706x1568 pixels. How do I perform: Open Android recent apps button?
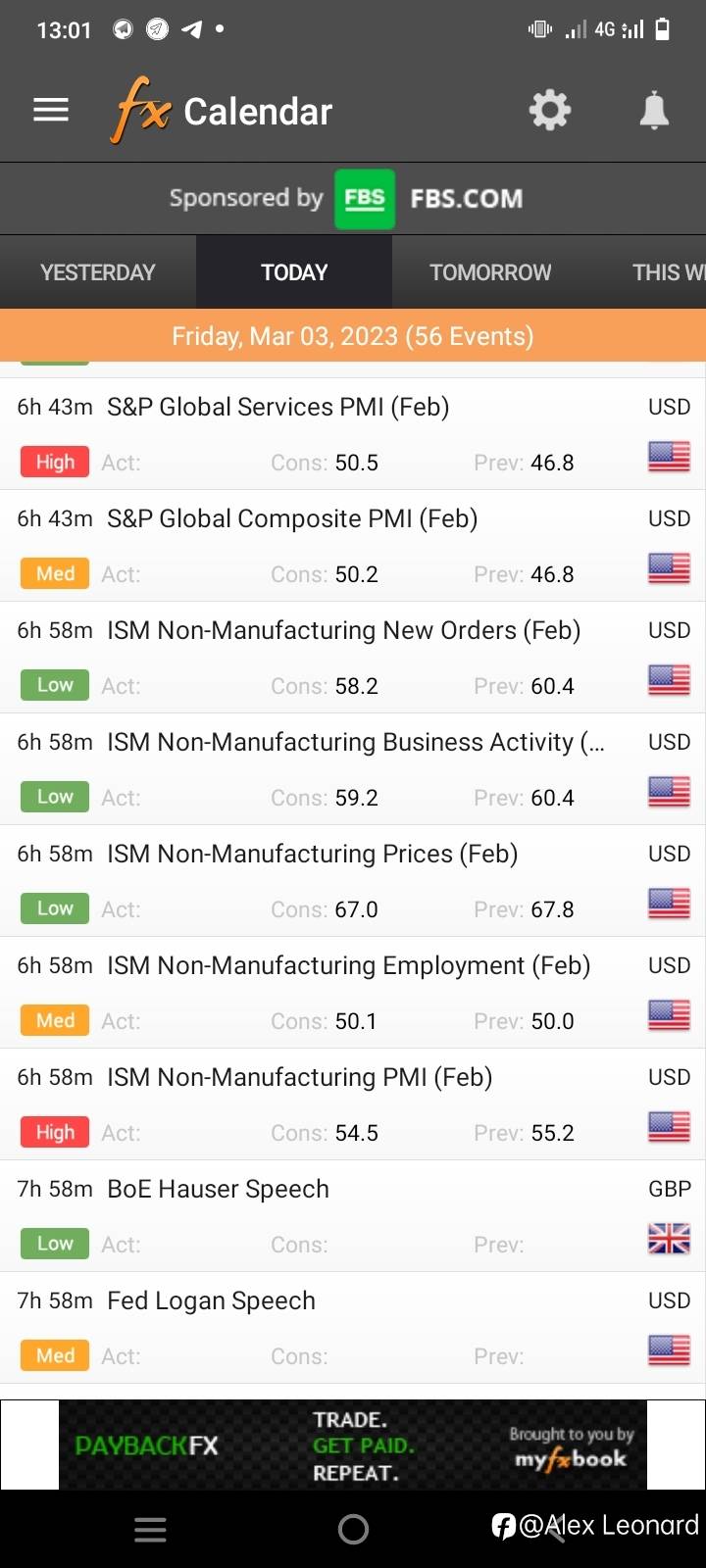point(150,1530)
